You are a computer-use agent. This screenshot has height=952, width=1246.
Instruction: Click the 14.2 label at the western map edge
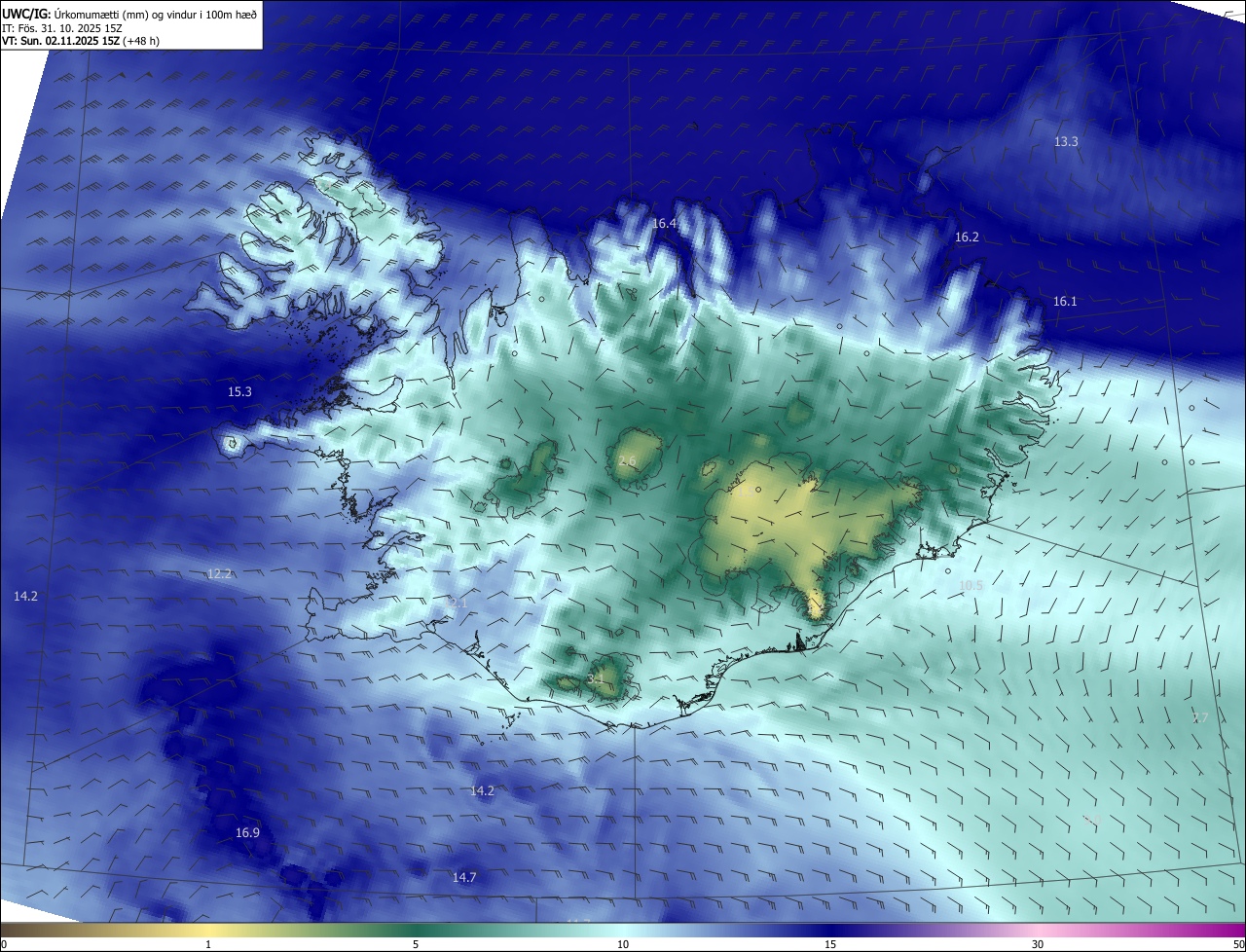[25, 597]
